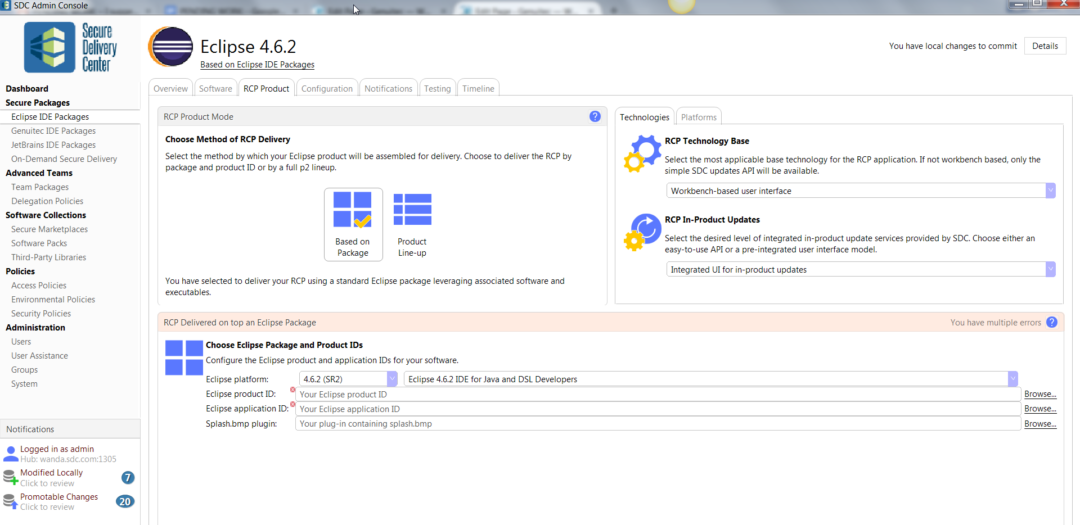Image resolution: width=1080 pixels, height=525 pixels.
Task: Switch to the Platforms tab
Action: (699, 117)
